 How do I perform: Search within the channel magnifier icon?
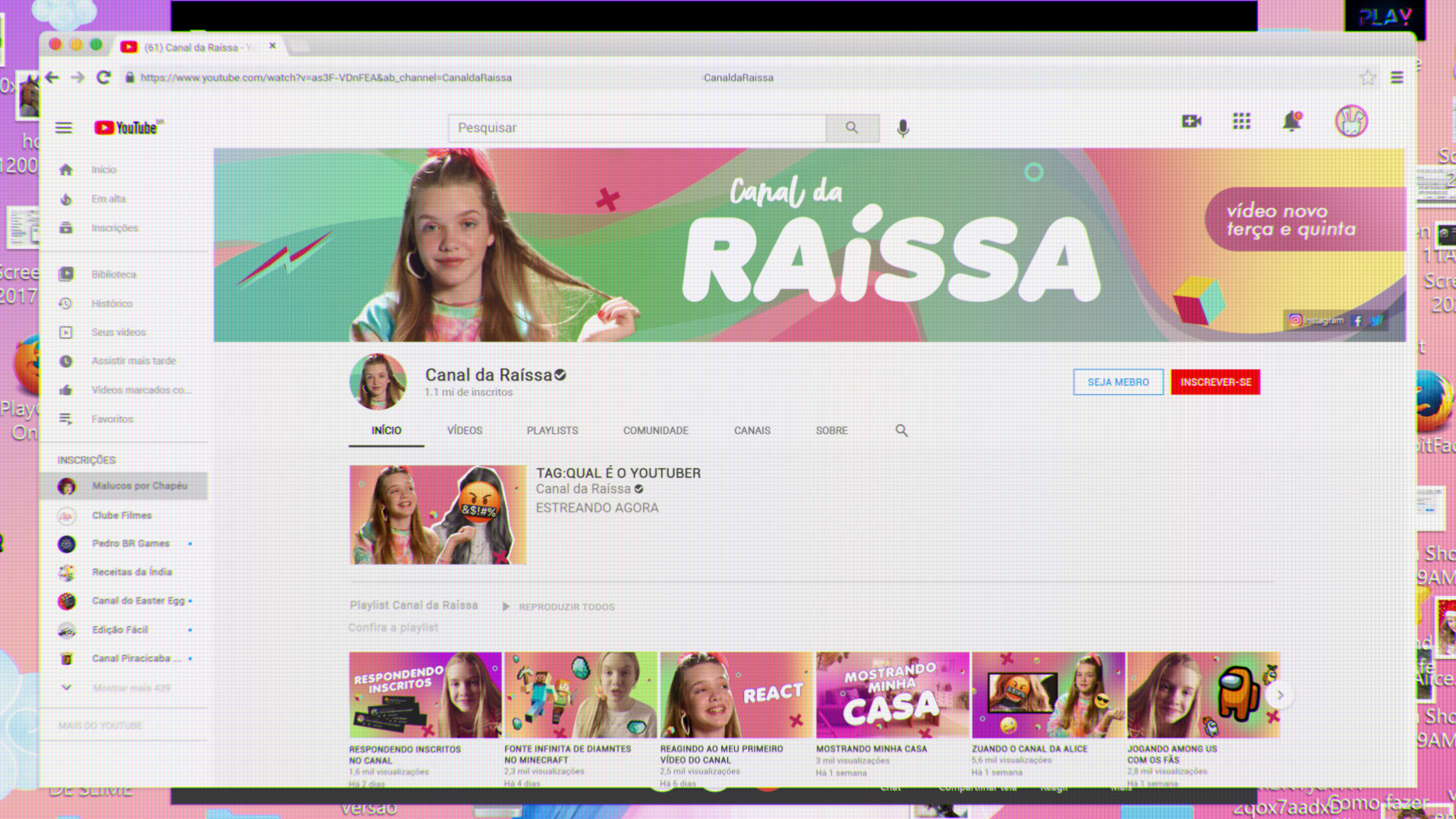point(902,430)
